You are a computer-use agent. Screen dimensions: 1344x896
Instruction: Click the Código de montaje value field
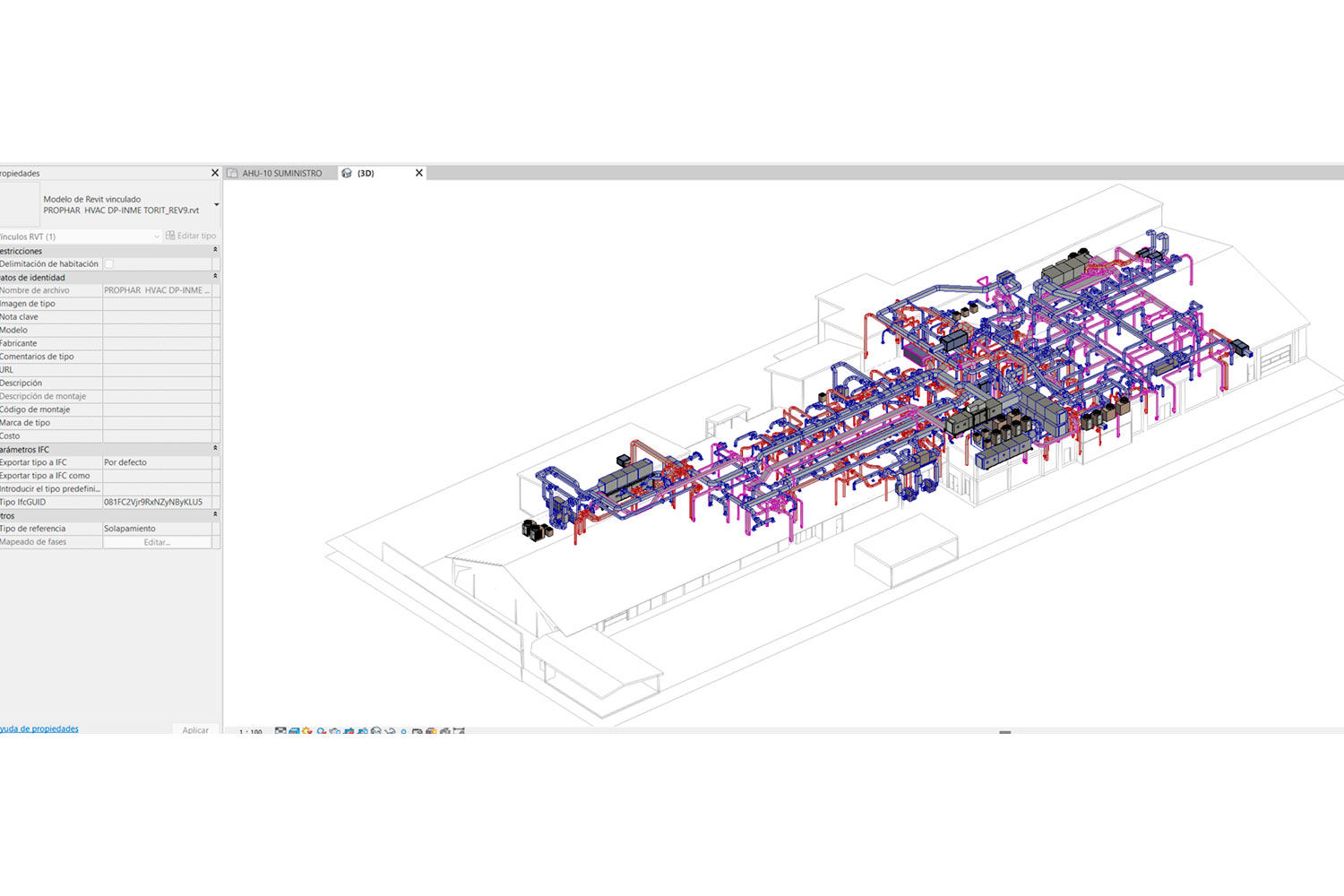[x=157, y=409]
